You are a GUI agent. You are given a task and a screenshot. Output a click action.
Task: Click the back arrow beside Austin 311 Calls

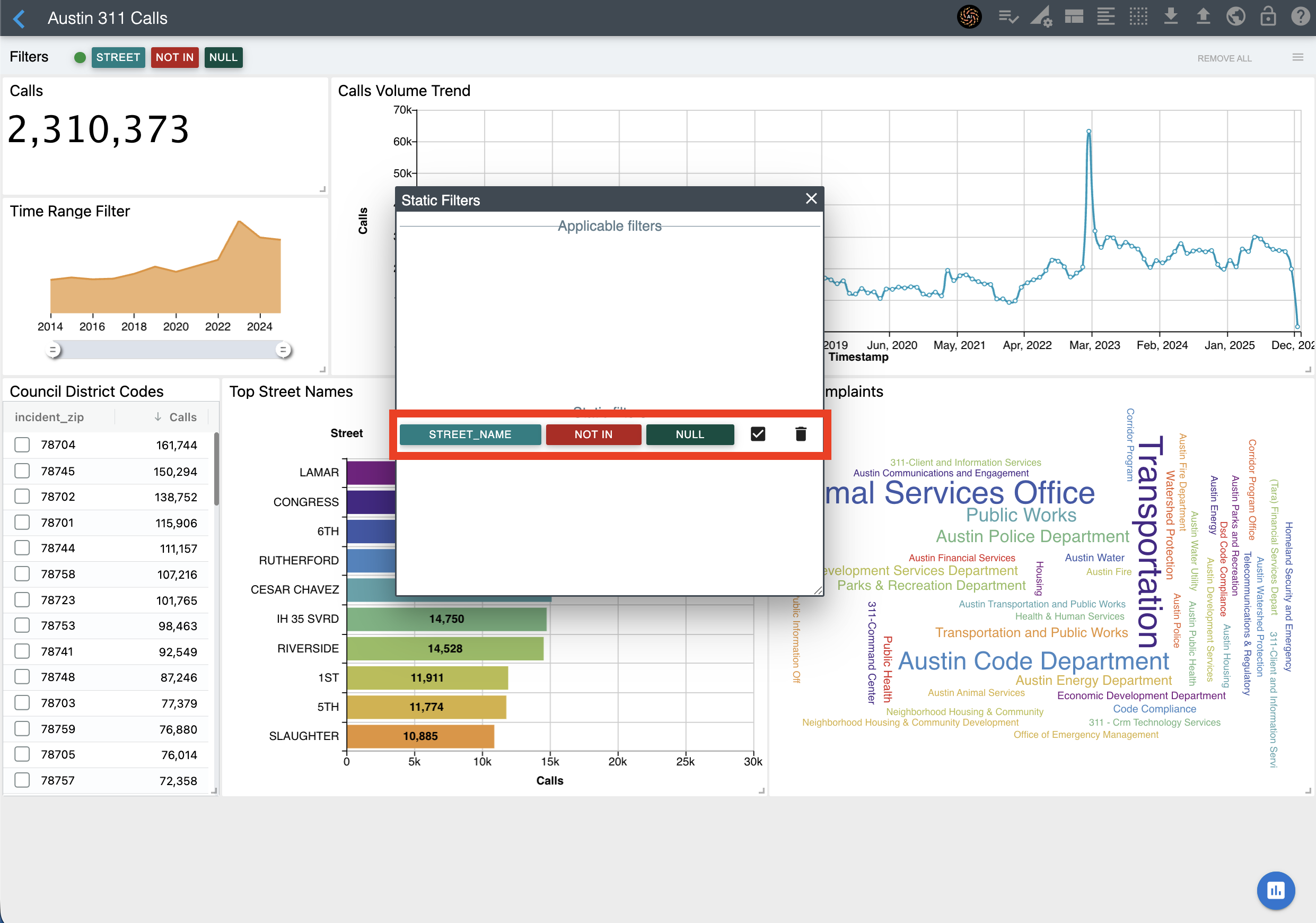pyautogui.click(x=20, y=19)
